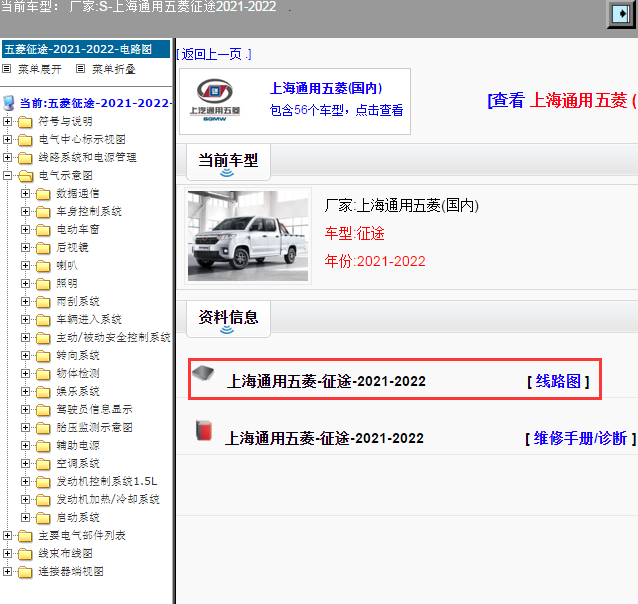
Task: Click the folder icon of 空调系统
Action: click(x=43, y=464)
